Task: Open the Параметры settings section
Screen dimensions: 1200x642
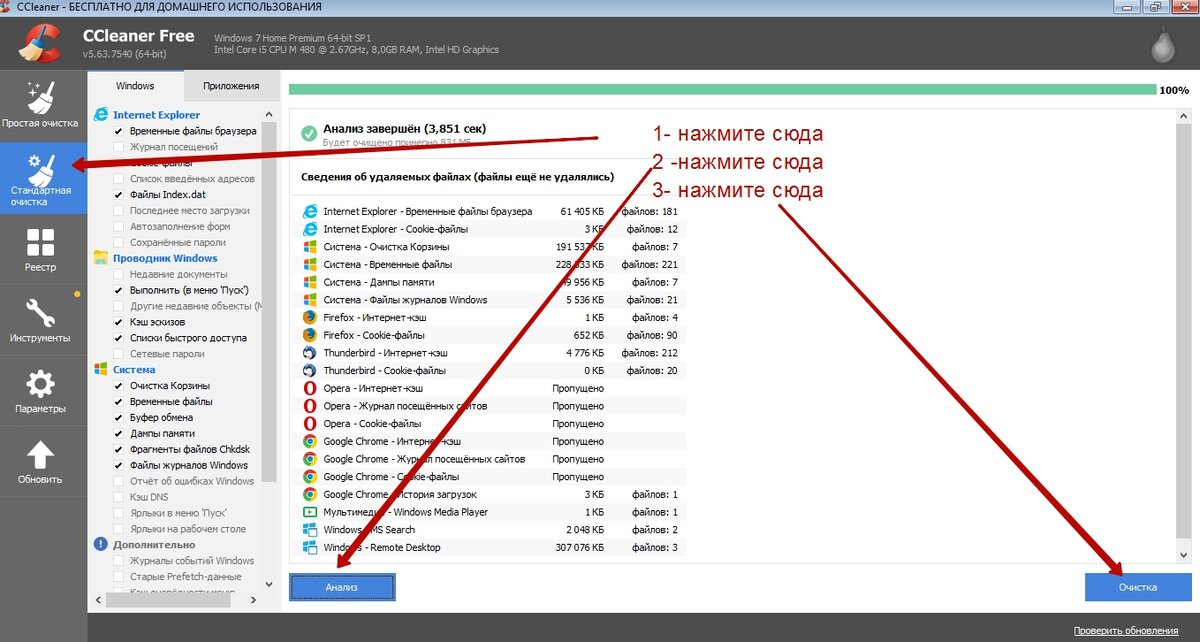Action: 41,390
